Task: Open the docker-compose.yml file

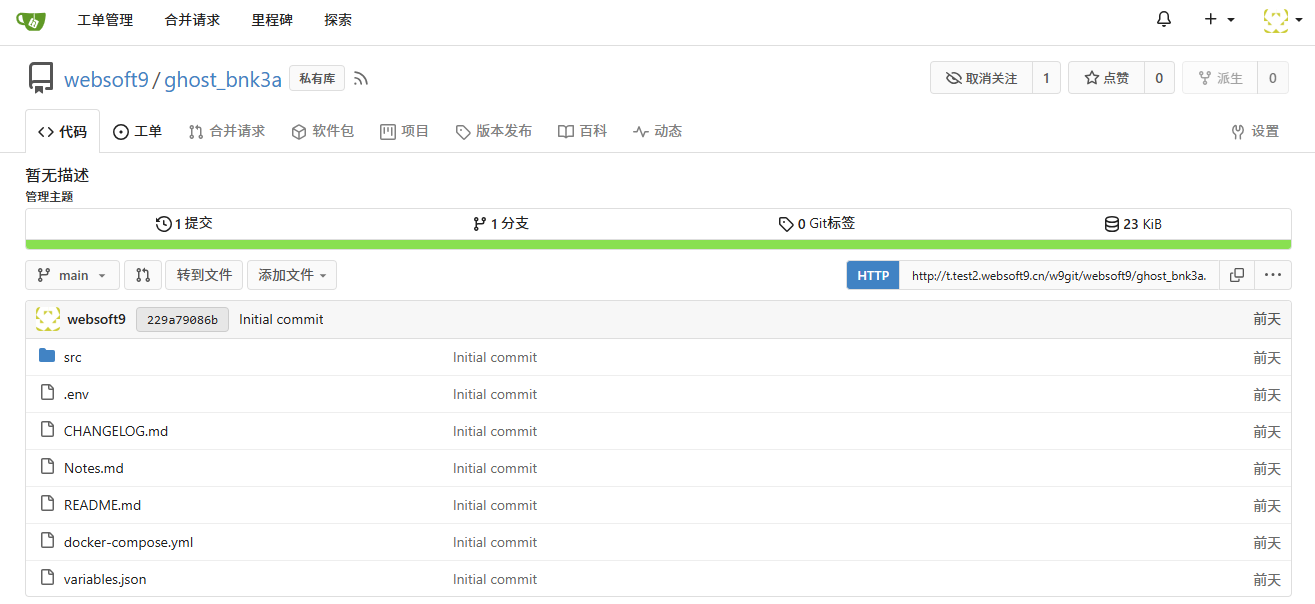Action: [128, 542]
